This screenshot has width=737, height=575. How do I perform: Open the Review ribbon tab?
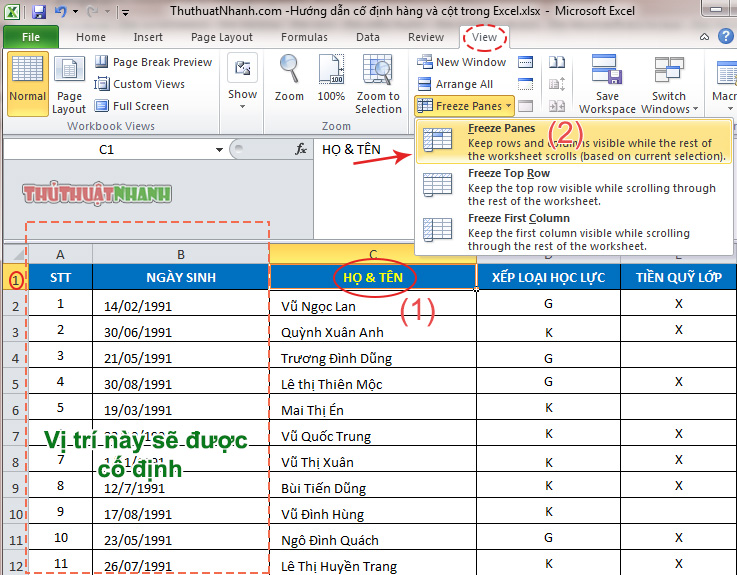tap(426, 37)
